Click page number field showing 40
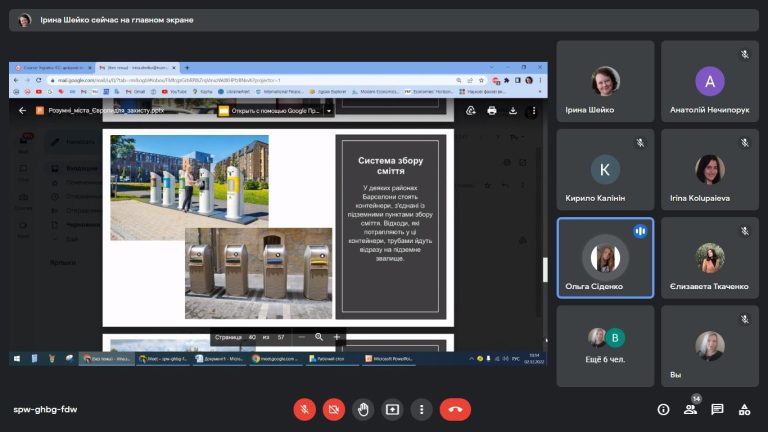768x432 pixels. click(x=252, y=337)
